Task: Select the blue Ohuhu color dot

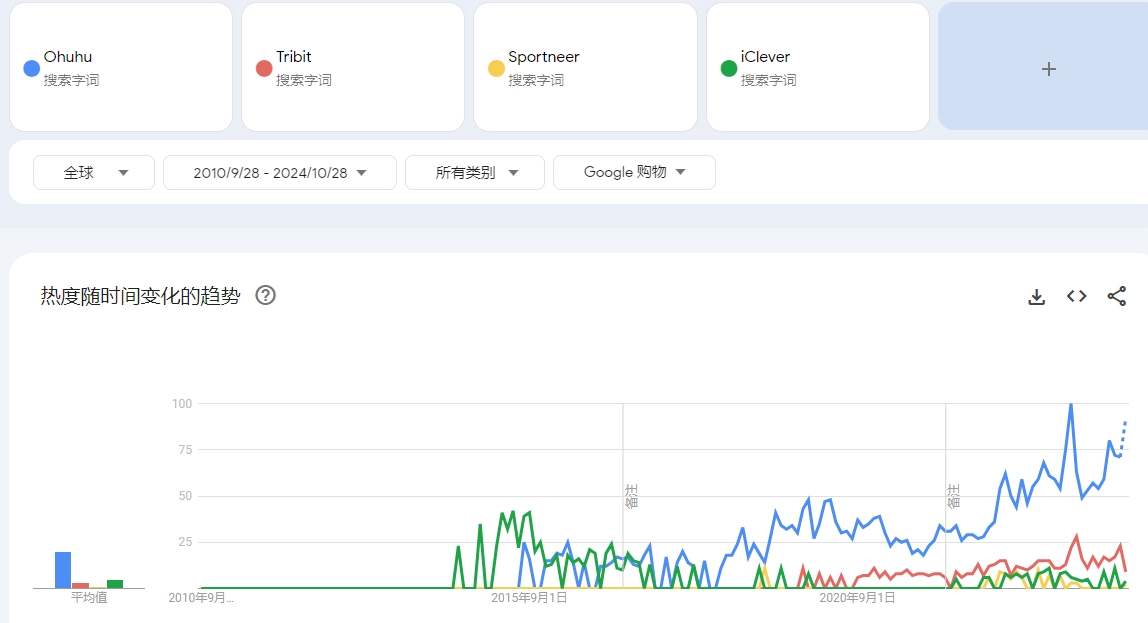Action: (31, 68)
